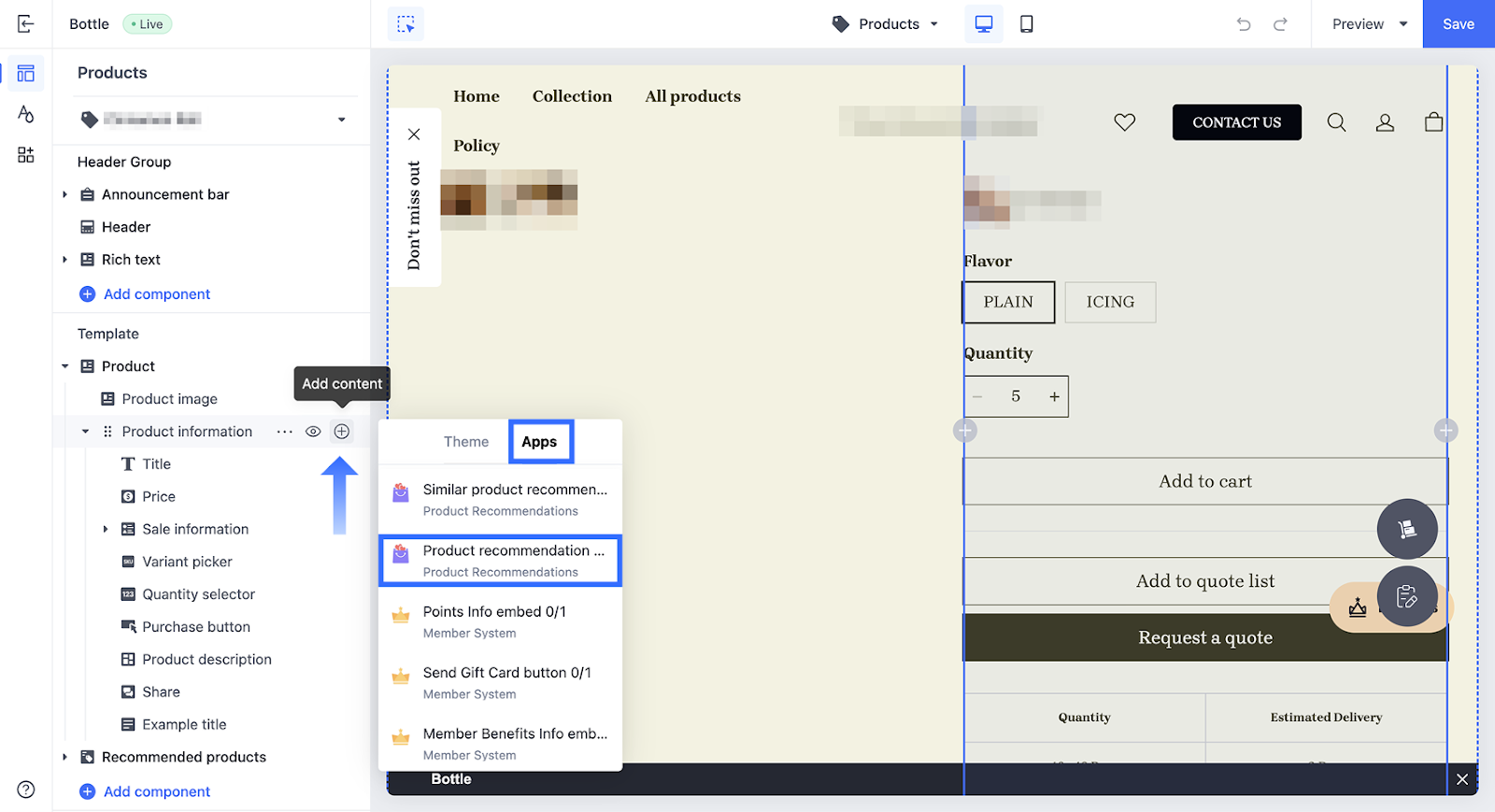
Task: Switch to the Theme tab
Action: pyautogui.click(x=466, y=442)
